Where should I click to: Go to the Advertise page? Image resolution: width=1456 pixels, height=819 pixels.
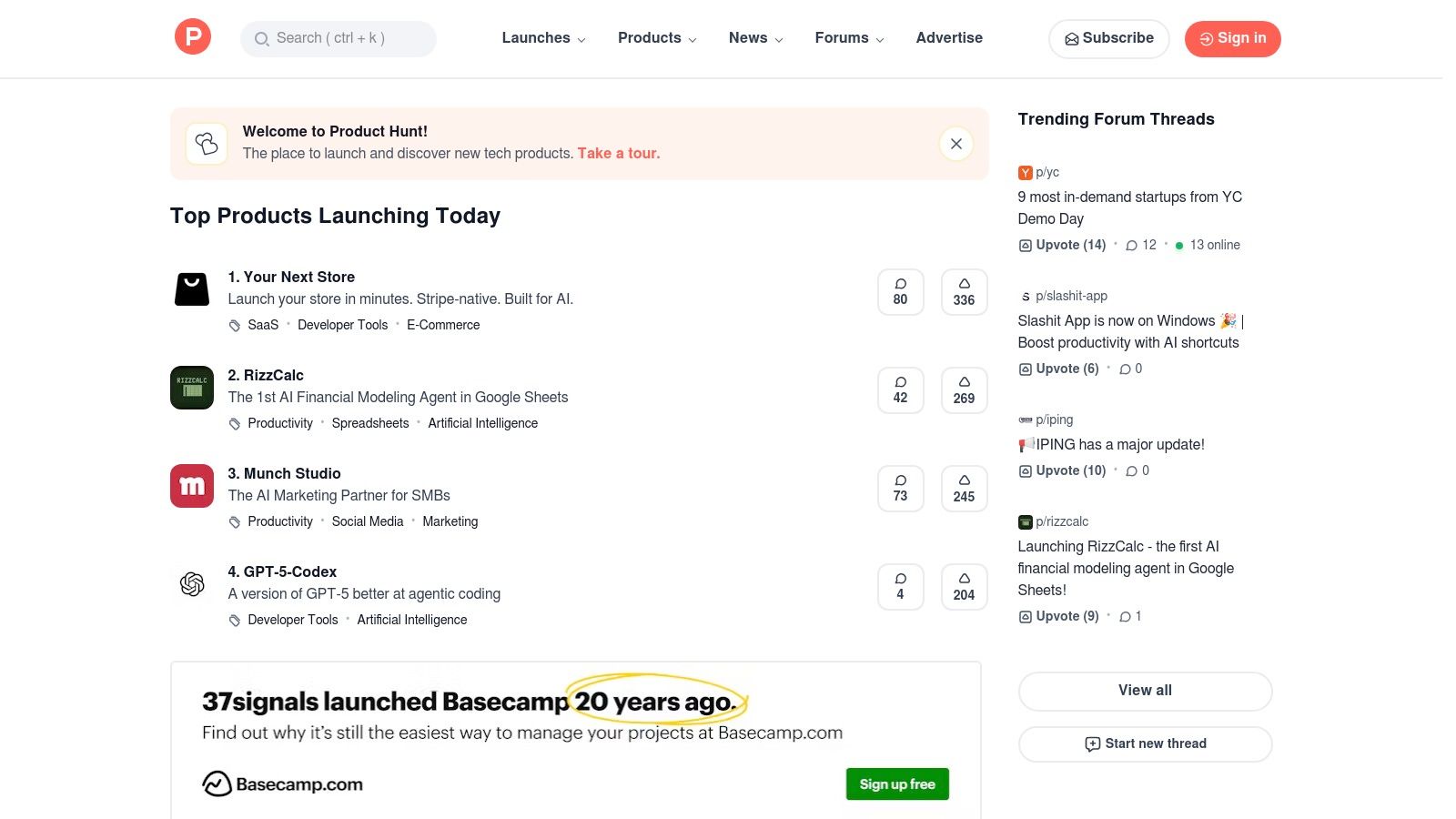[x=949, y=38]
